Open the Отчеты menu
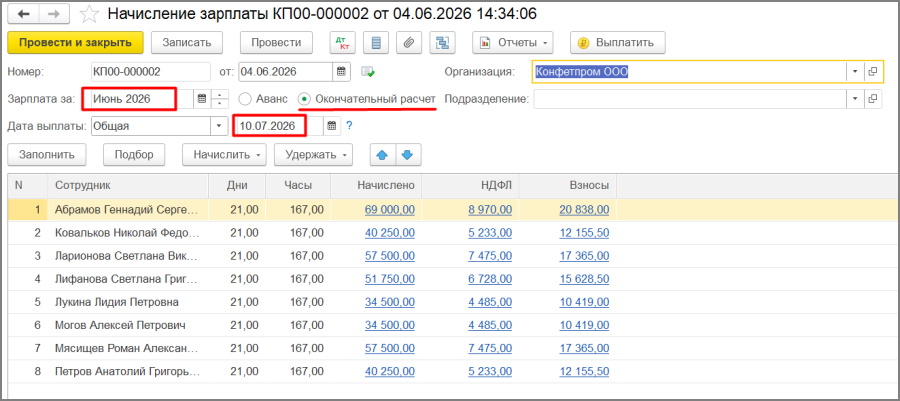900x401 pixels. (515, 42)
